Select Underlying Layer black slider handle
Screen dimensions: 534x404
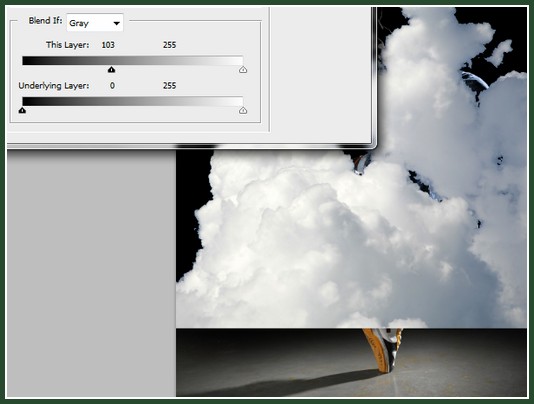click(x=22, y=110)
